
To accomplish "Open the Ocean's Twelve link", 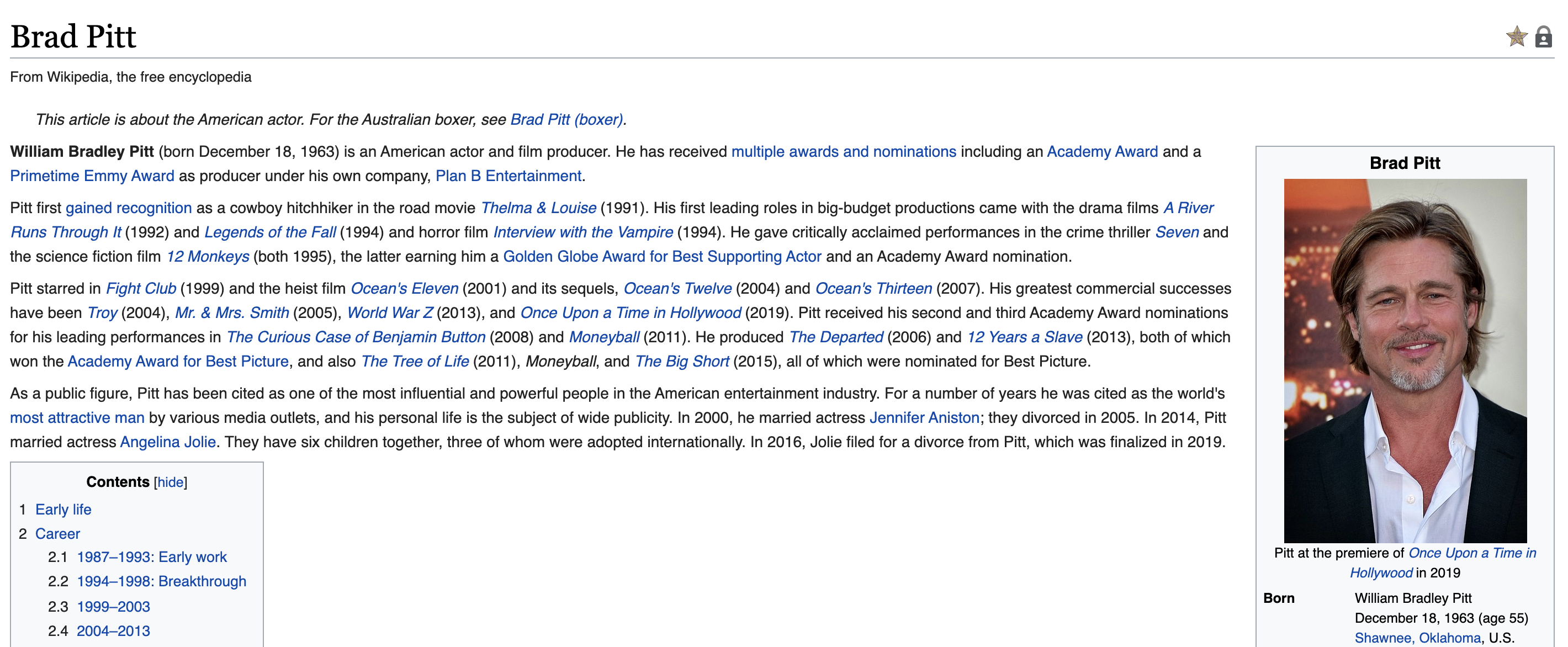I will (677, 289).
